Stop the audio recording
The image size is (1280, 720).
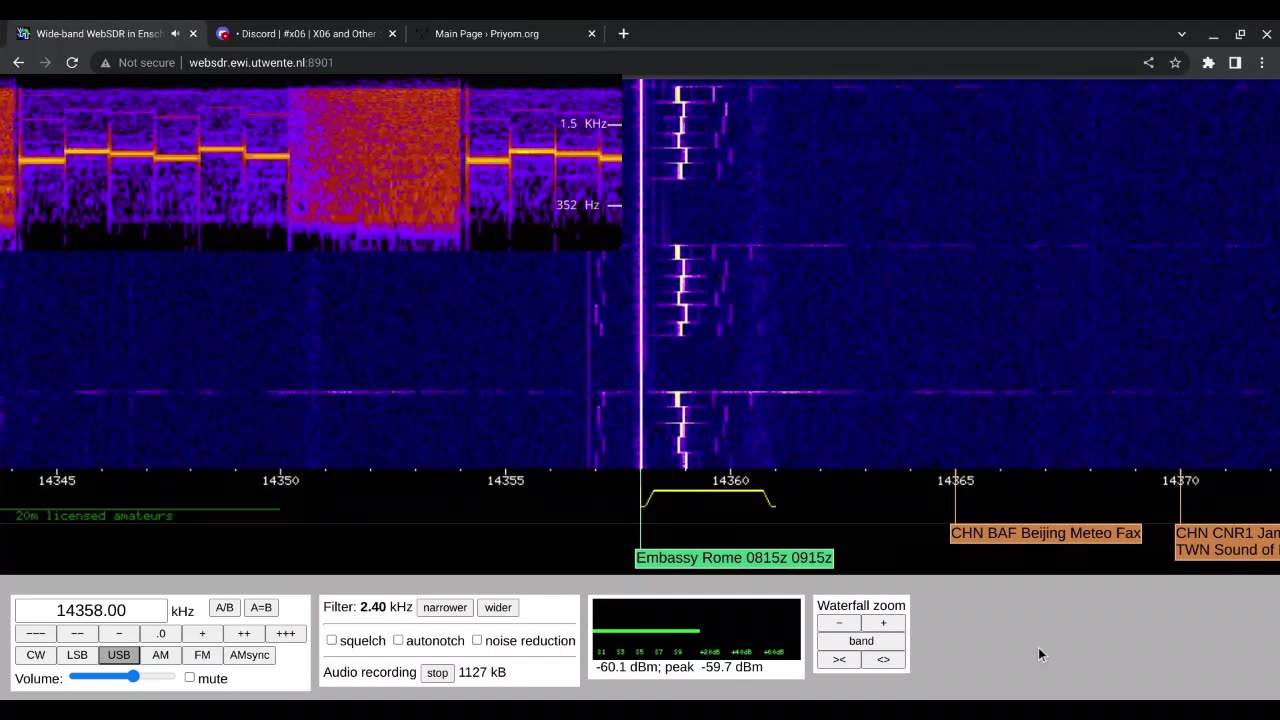pos(437,673)
